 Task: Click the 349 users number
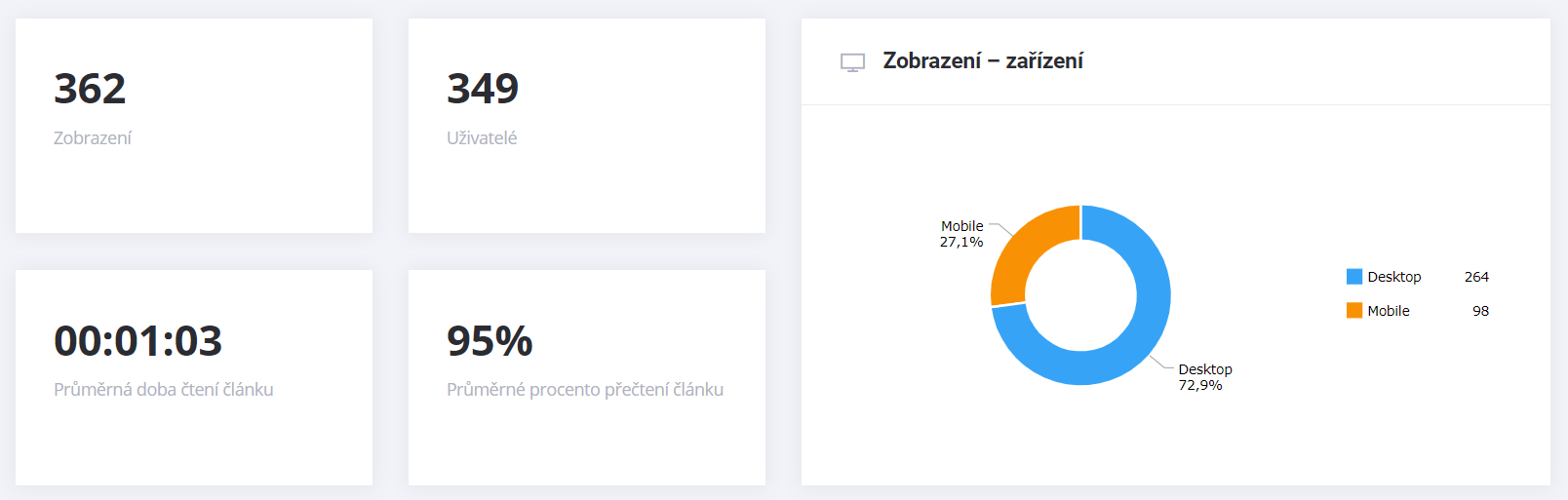483,89
